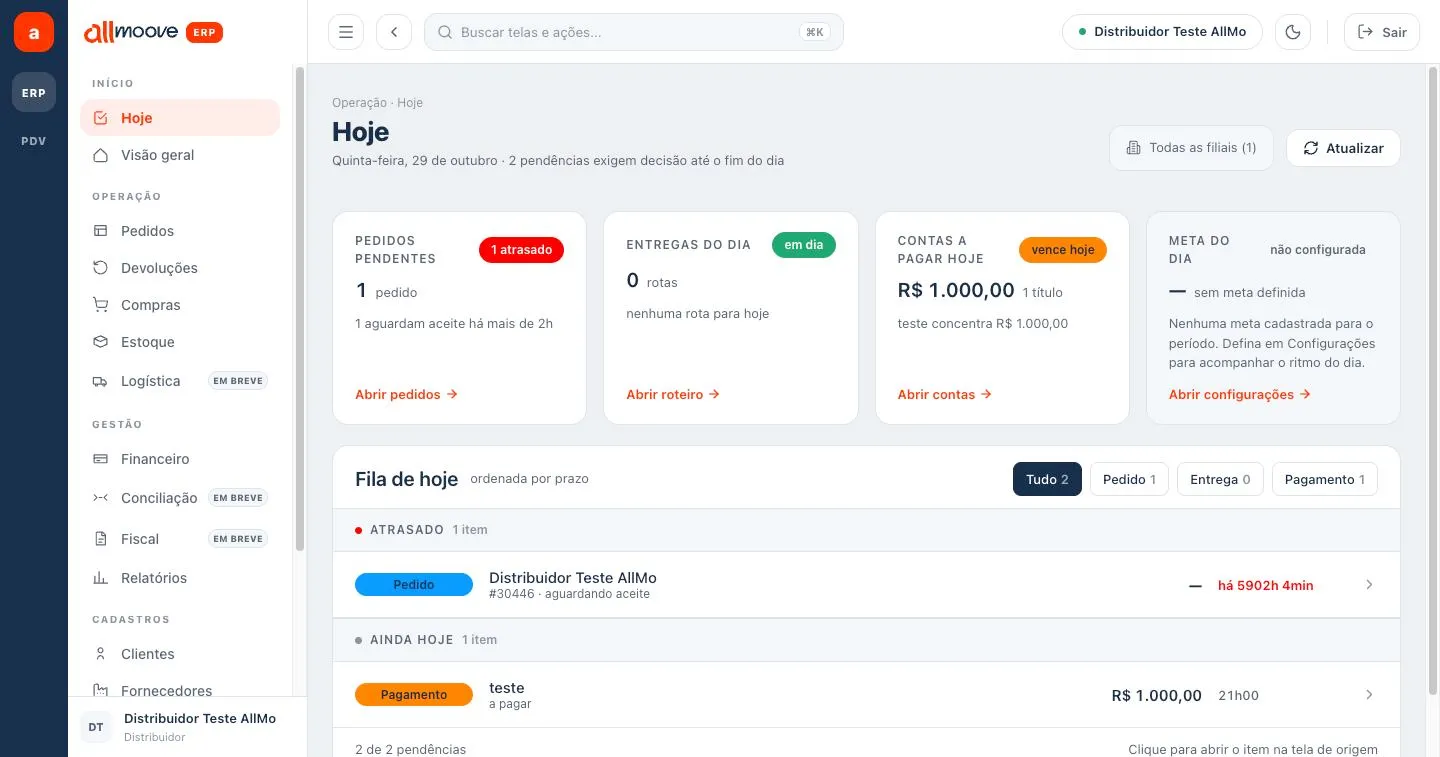
Task: Click the orange Pagamento tag badge
Action: [x=414, y=695]
